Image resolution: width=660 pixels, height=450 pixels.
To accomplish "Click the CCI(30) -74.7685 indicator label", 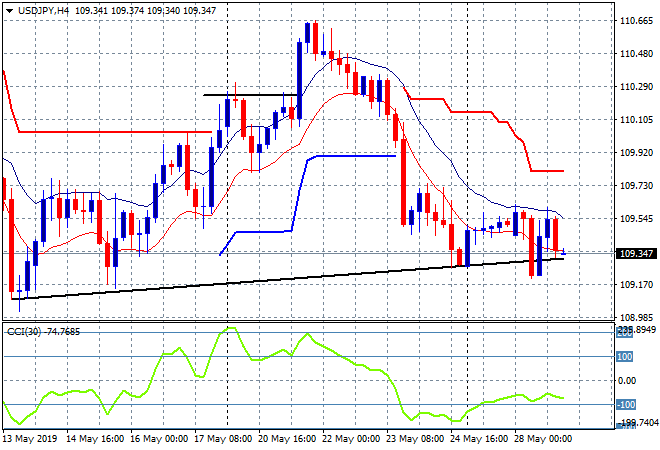I will (x=44, y=332).
